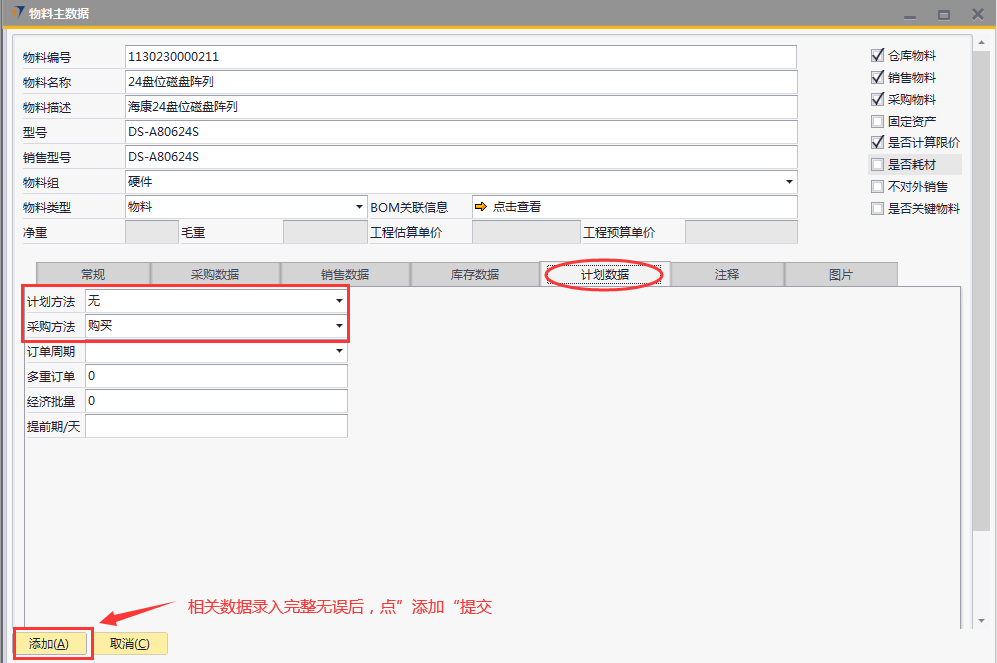Open the 库存数据 tab
Image resolution: width=997 pixels, height=663 pixels.
(475, 275)
